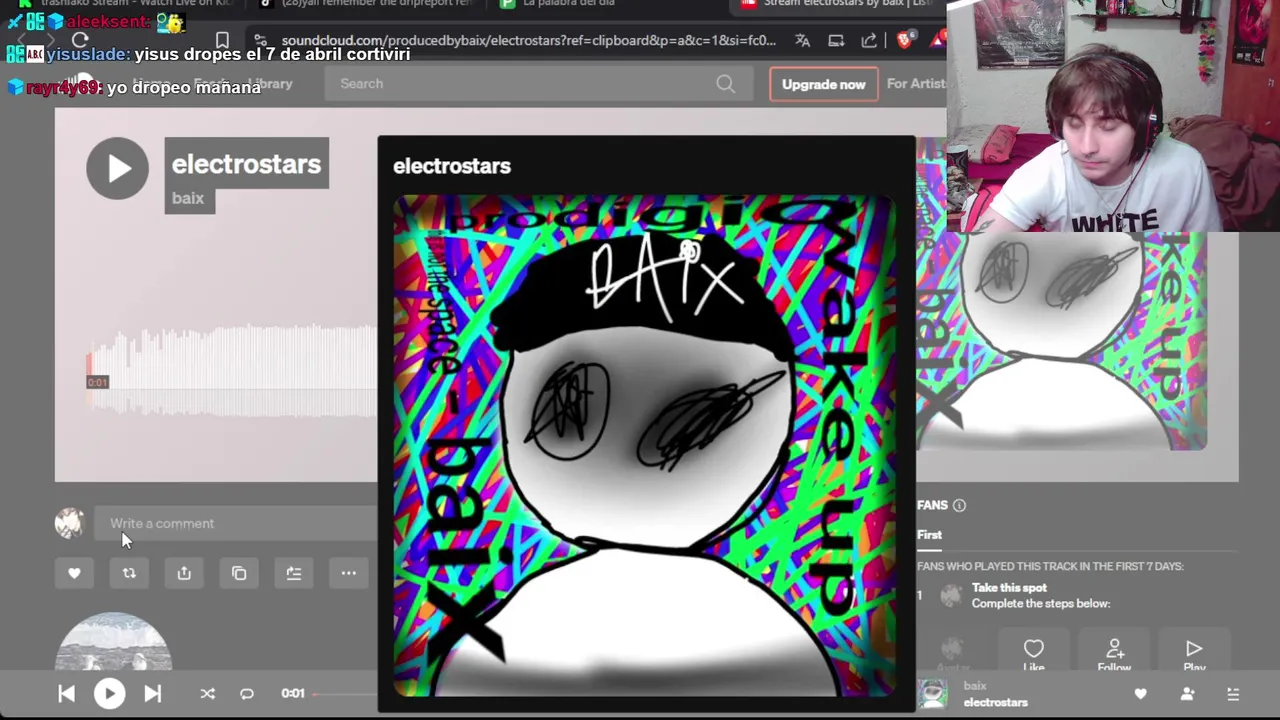Click the browser share icon in the address bar

(x=869, y=40)
